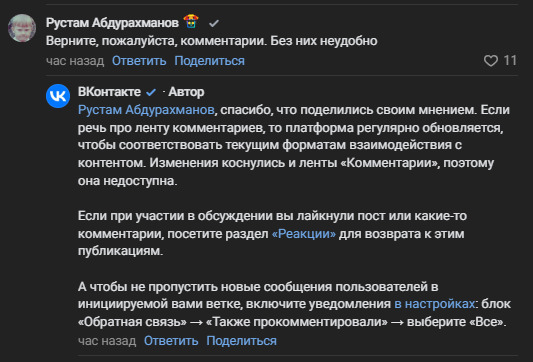Viewport: 533px width, 362px height.
Task: Open the blue mention Рустам Абдурахманов in reply
Action: pos(146,110)
